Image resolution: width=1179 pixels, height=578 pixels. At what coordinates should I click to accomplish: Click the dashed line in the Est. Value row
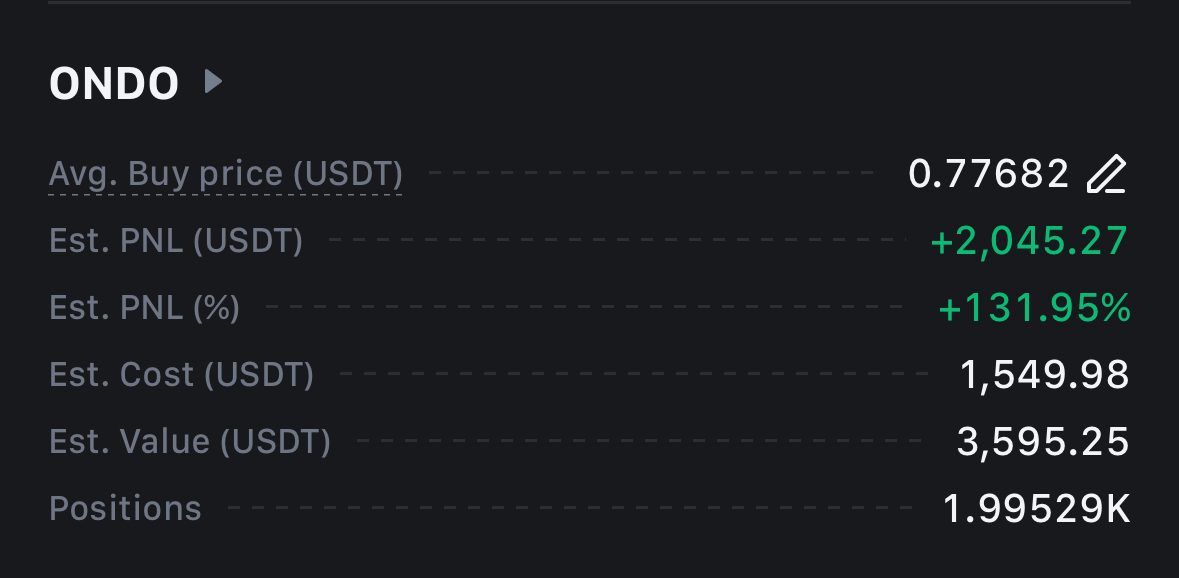pyautogui.click(x=640, y=441)
